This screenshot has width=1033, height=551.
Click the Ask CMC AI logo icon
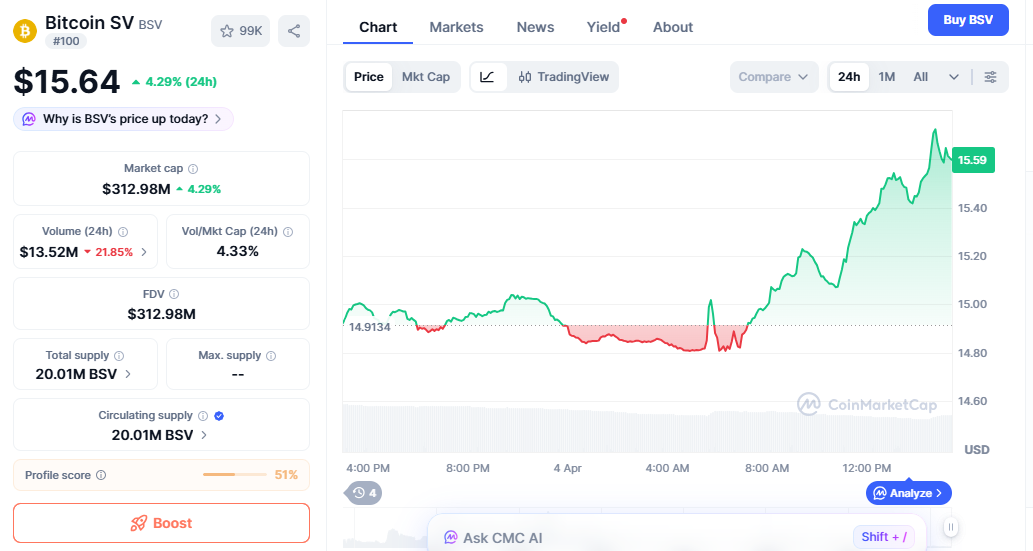451,538
